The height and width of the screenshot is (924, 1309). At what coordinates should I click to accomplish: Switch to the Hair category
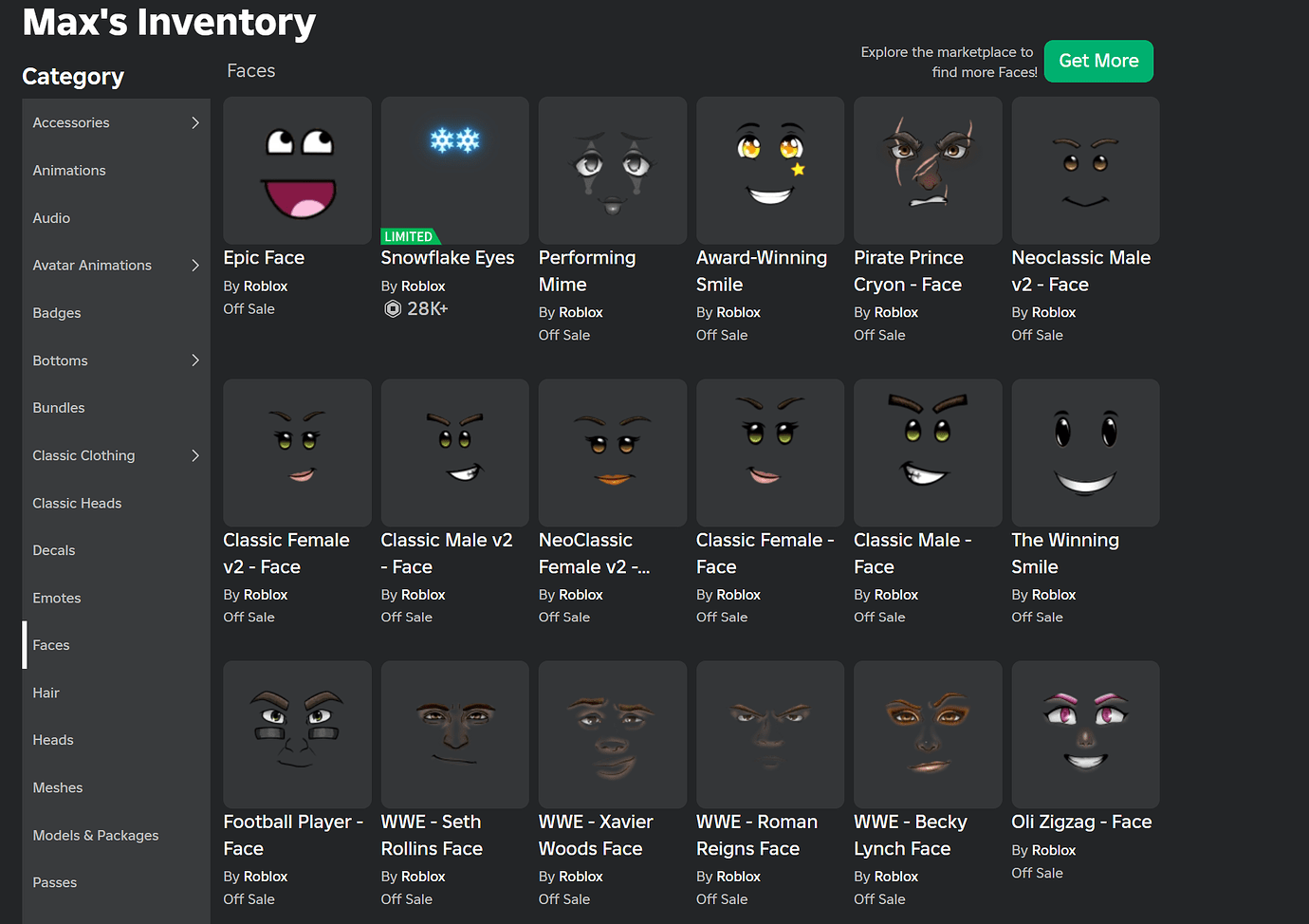(x=46, y=693)
